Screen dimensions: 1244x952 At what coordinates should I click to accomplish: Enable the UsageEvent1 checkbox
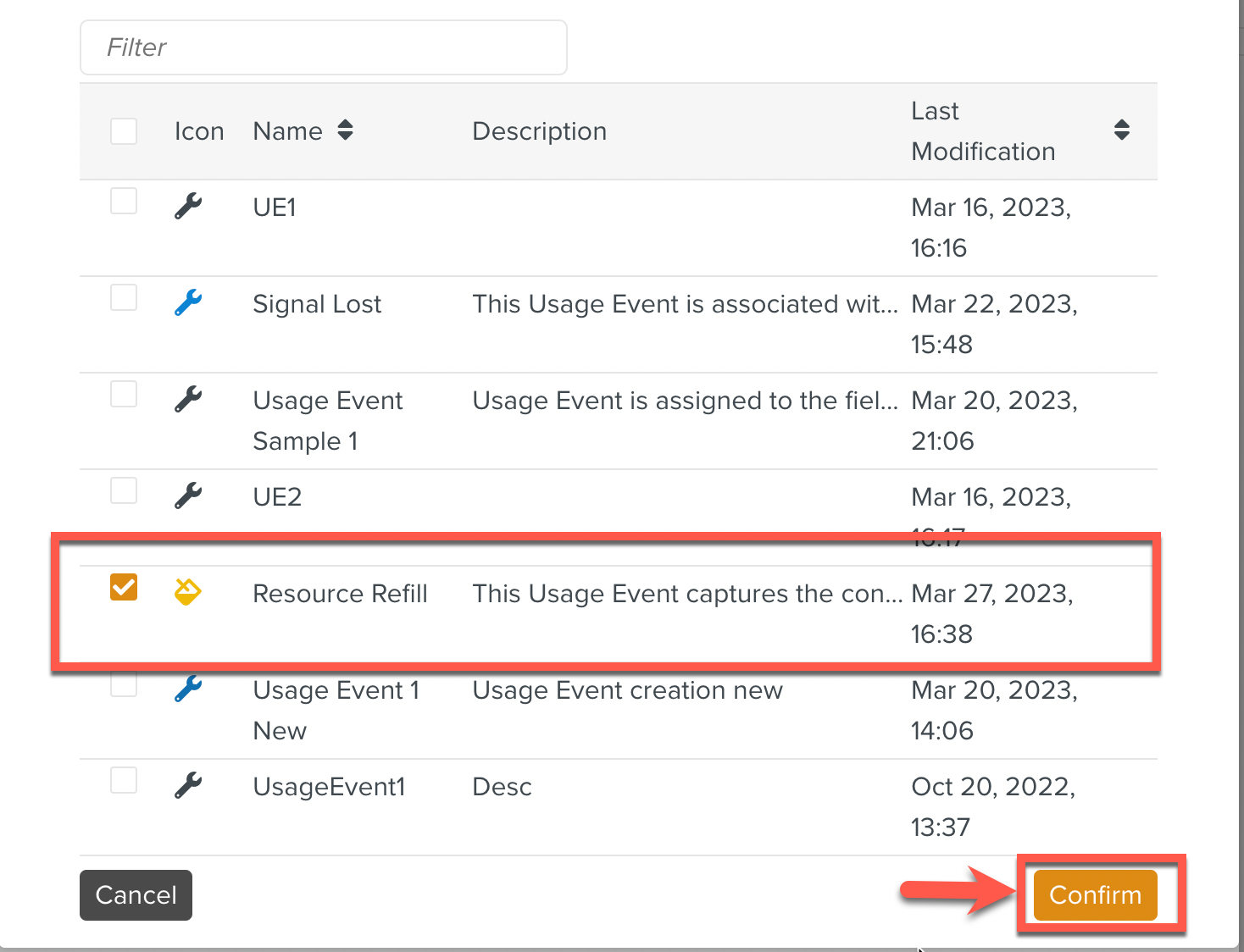(x=124, y=780)
